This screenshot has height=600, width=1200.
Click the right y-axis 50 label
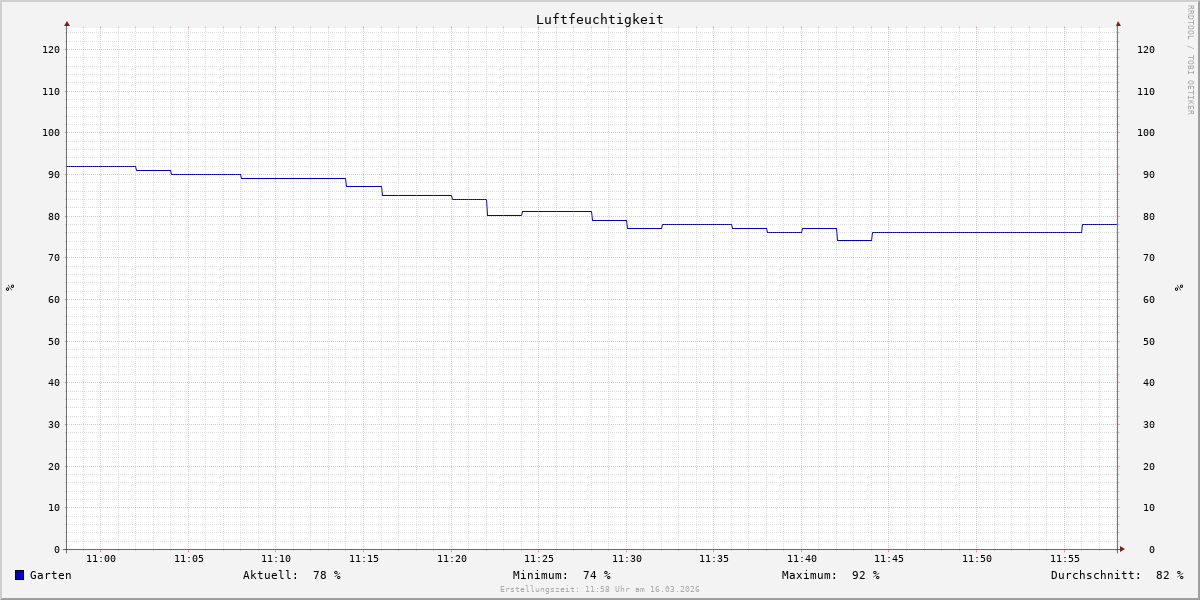click(1146, 341)
